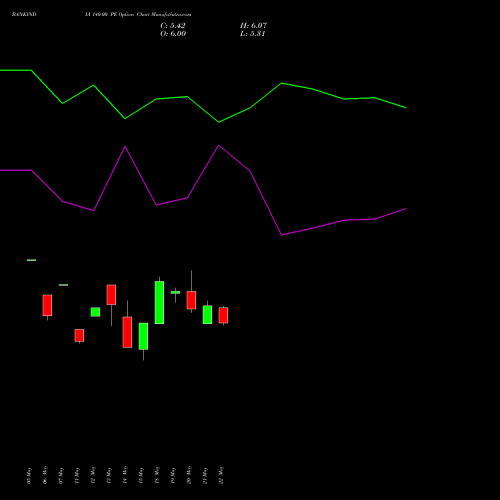
Task: Click the opening price 'O: 6.00'
Action: [173, 34]
